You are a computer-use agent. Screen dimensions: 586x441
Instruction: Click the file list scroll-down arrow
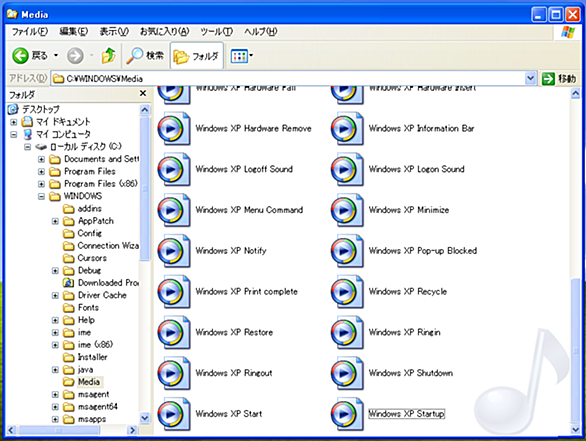[576, 430]
